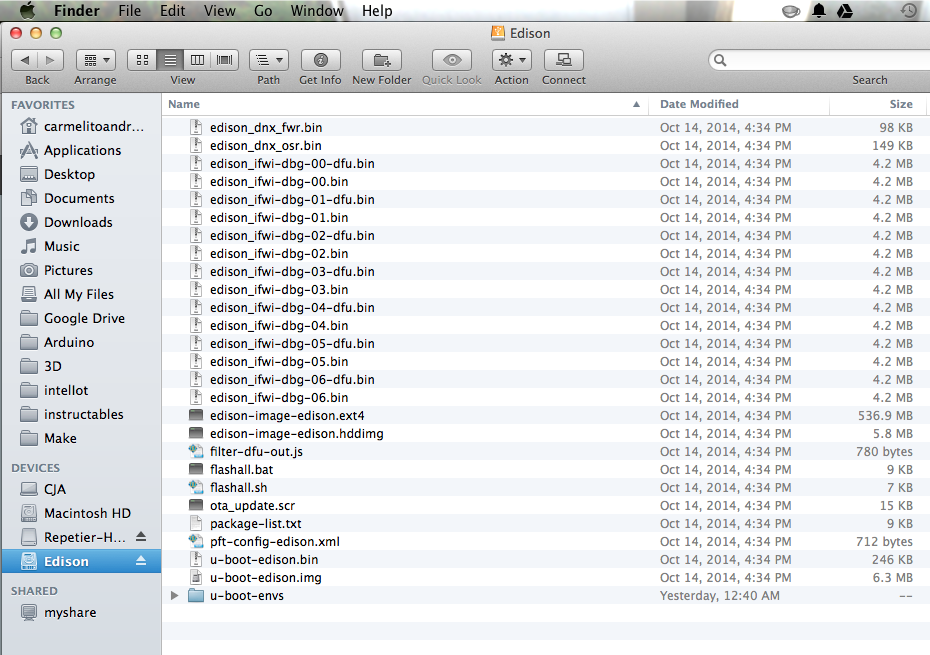Image resolution: width=930 pixels, height=655 pixels.
Task: Switch to Cover Flow view
Action: pos(225,60)
